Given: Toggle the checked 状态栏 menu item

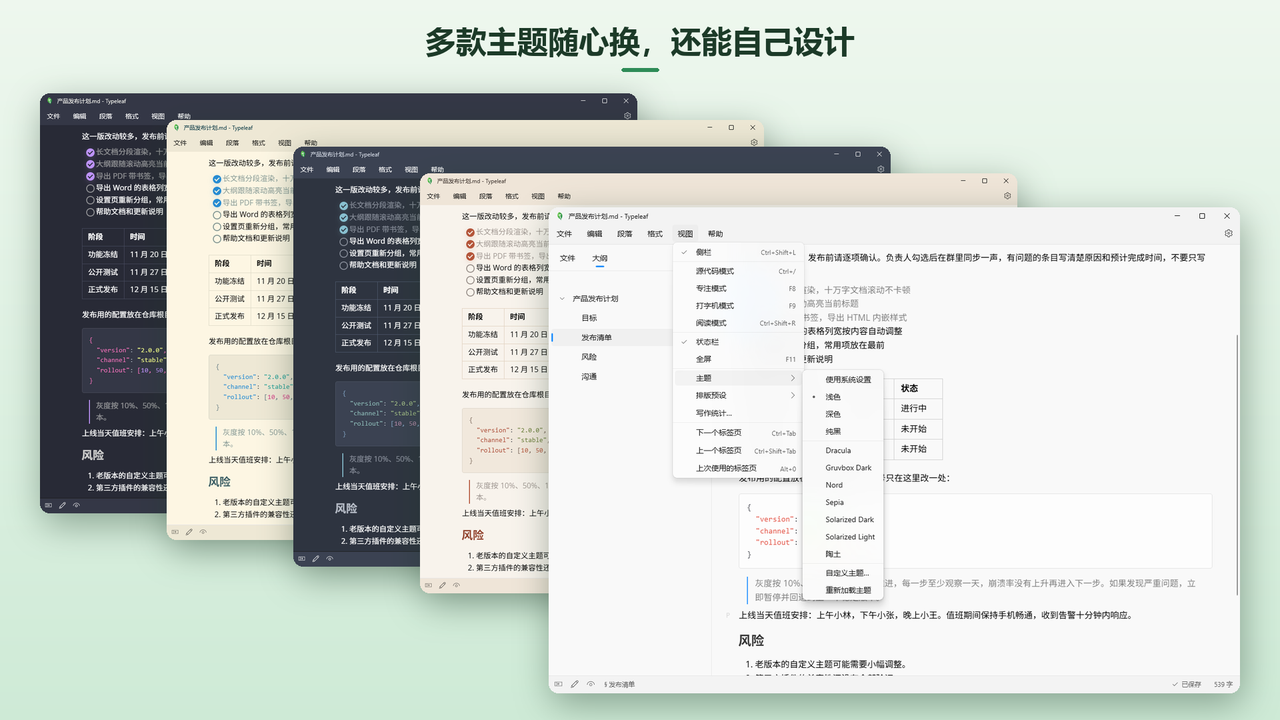Looking at the screenshot, I should coord(737,342).
